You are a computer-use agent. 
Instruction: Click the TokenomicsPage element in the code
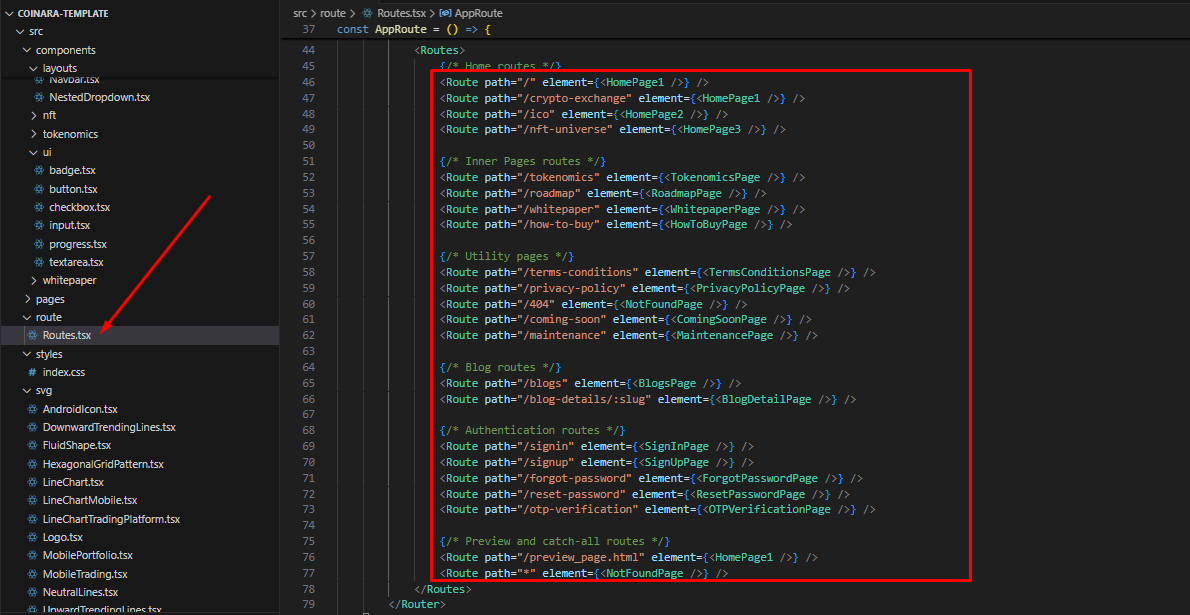(716, 177)
